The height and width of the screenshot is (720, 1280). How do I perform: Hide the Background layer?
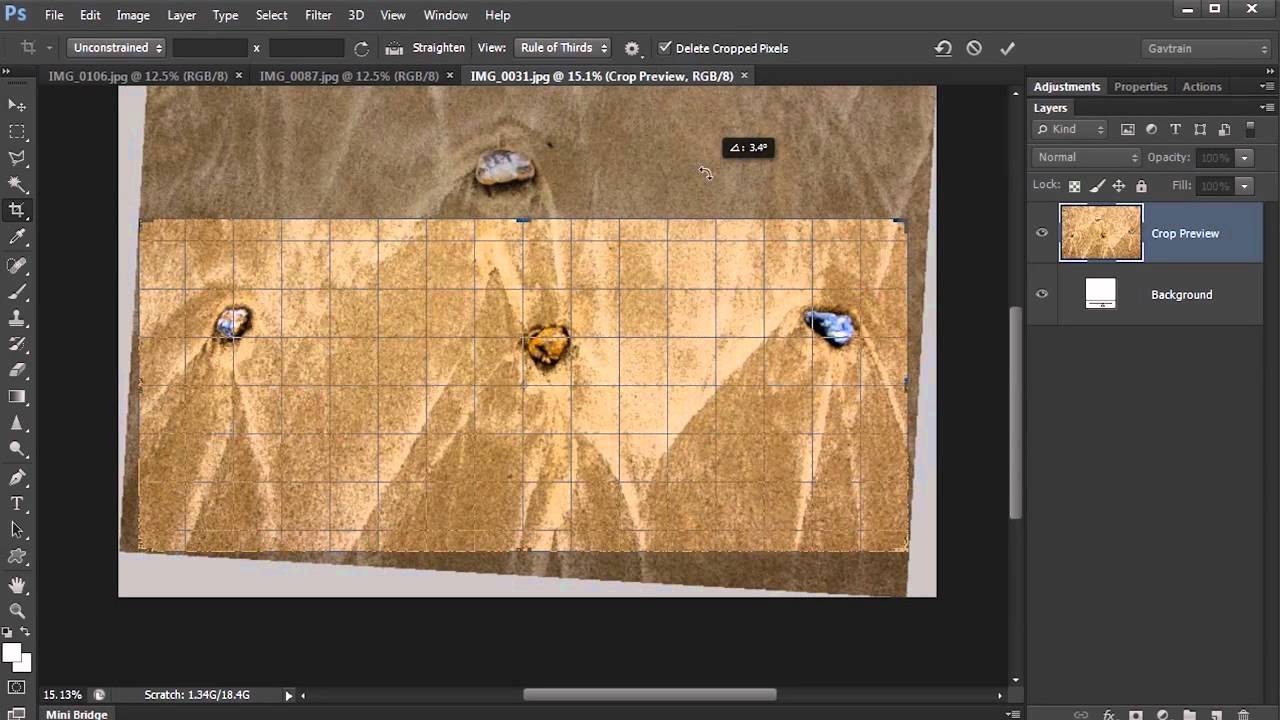click(x=1042, y=294)
